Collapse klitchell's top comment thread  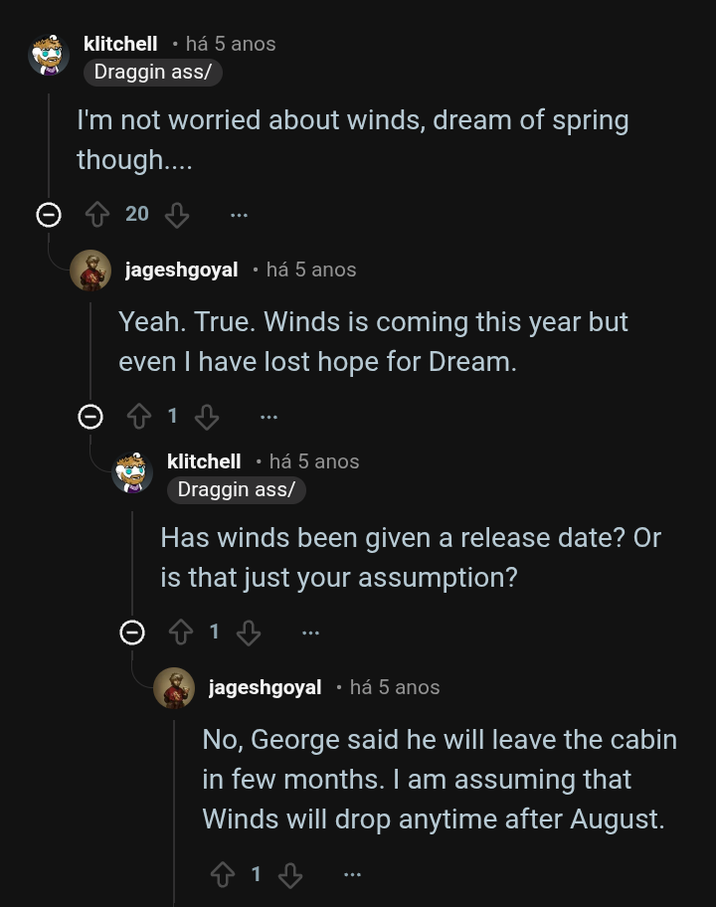click(48, 213)
